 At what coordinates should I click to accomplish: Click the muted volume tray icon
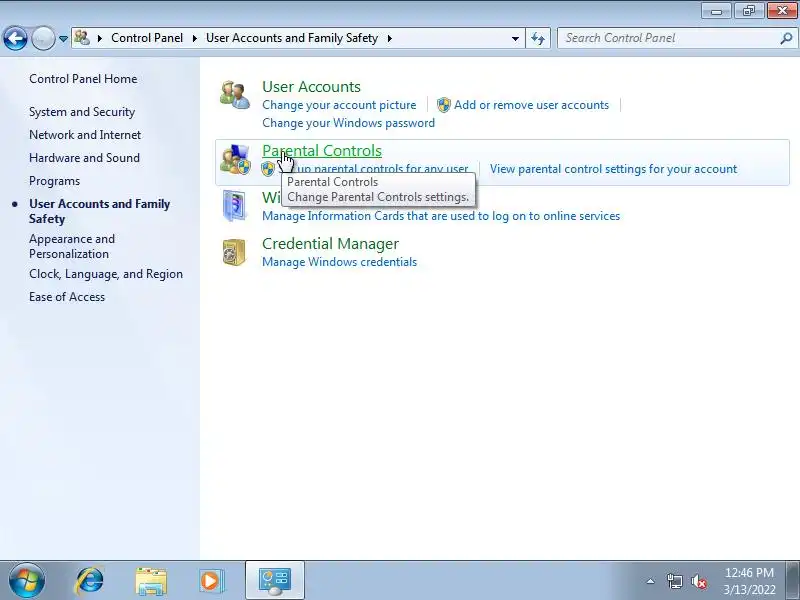(699, 582)
